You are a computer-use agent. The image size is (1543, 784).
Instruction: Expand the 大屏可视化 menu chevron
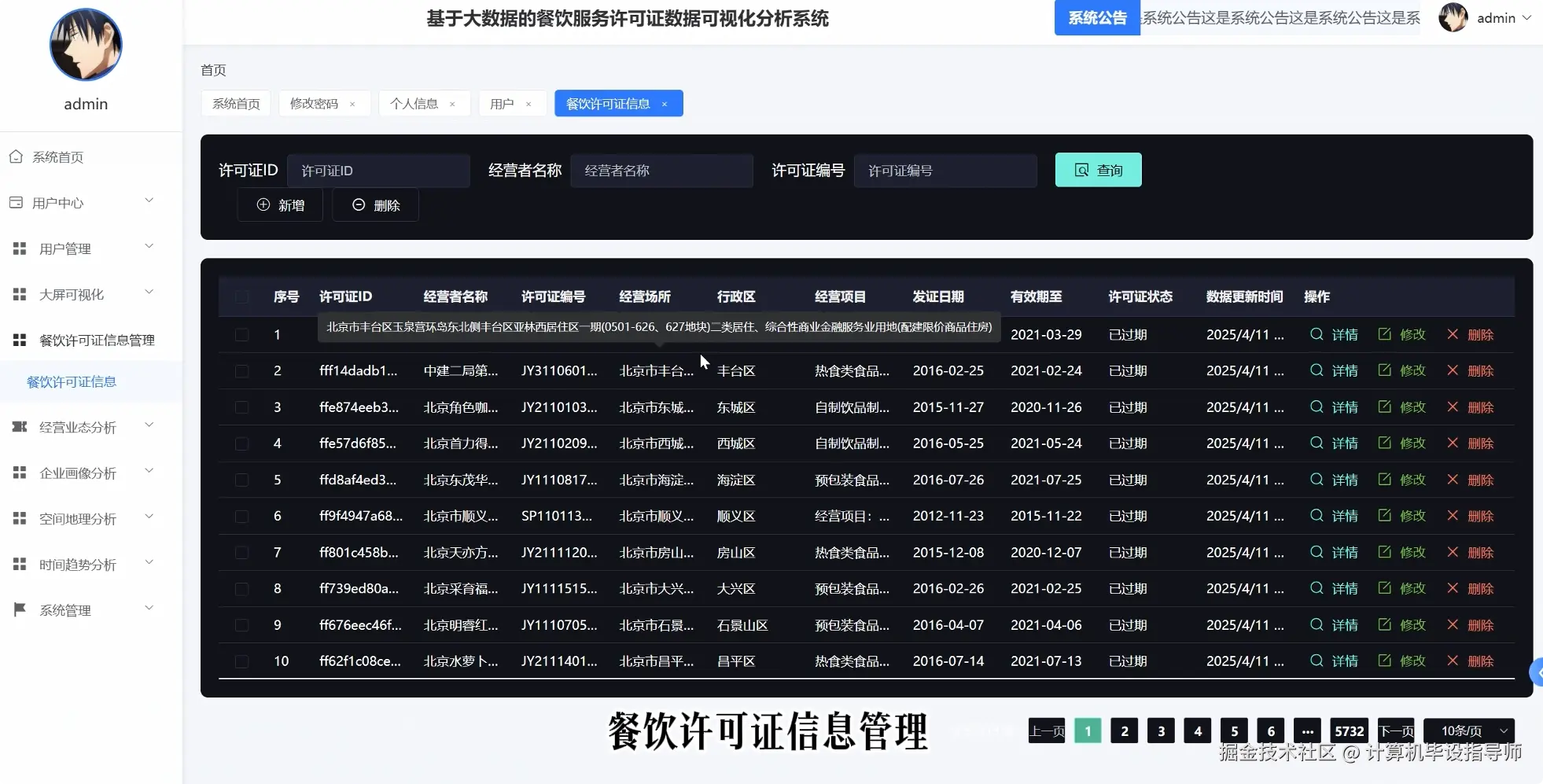149,292
